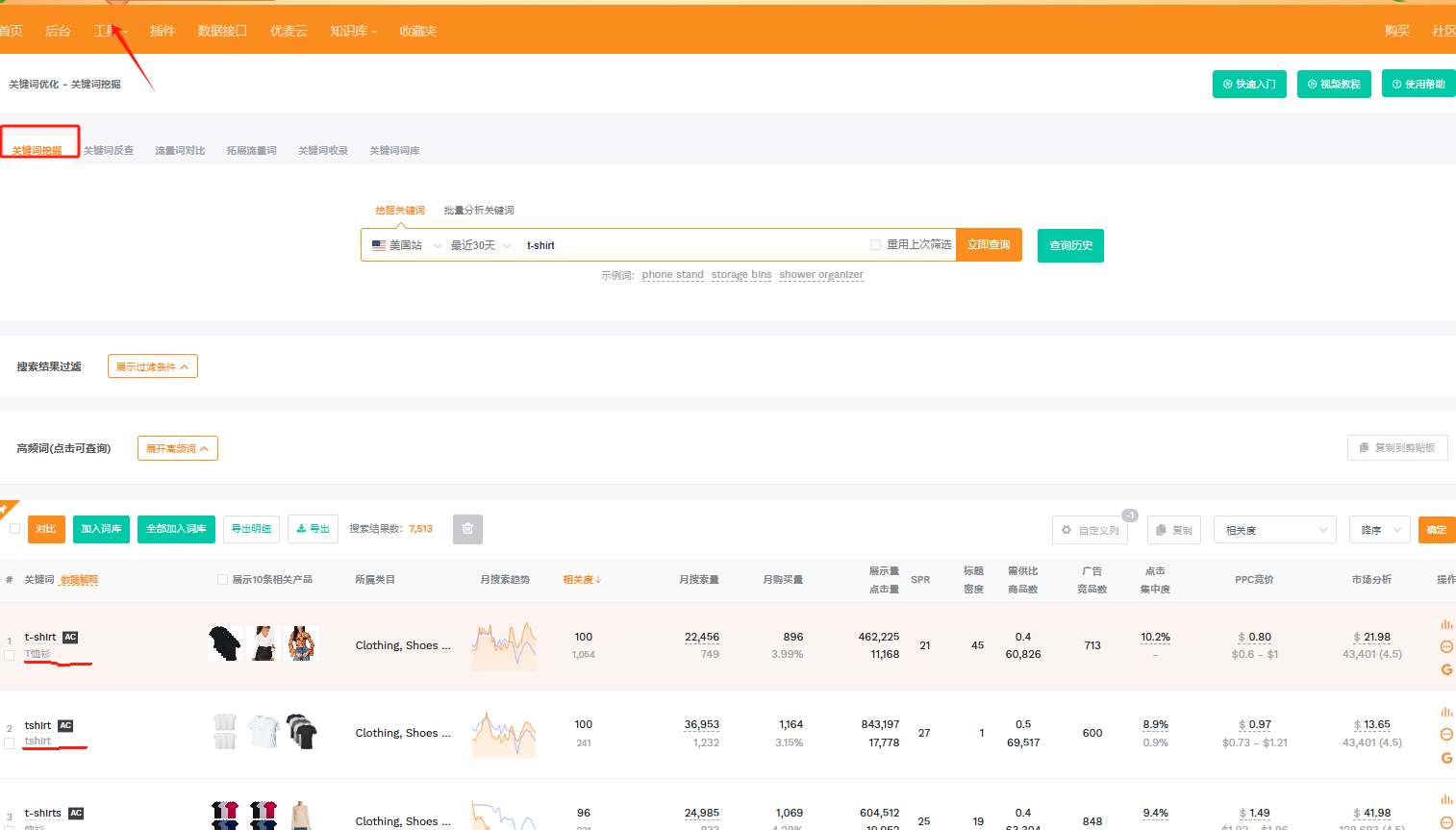The image size is (1456, 830).
Task: Open black and gray tees thumbnail in tshirt row
Action: point(302,732)
